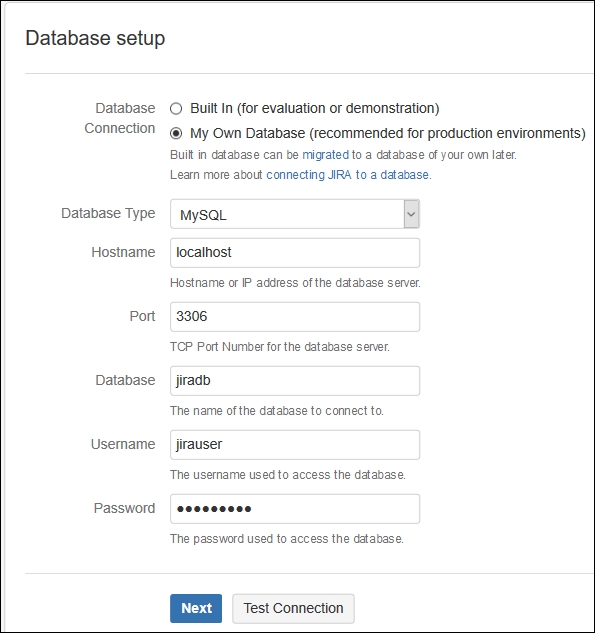Select the Built In database radio button
595x633 pixels.
click(x=176, y=109)
